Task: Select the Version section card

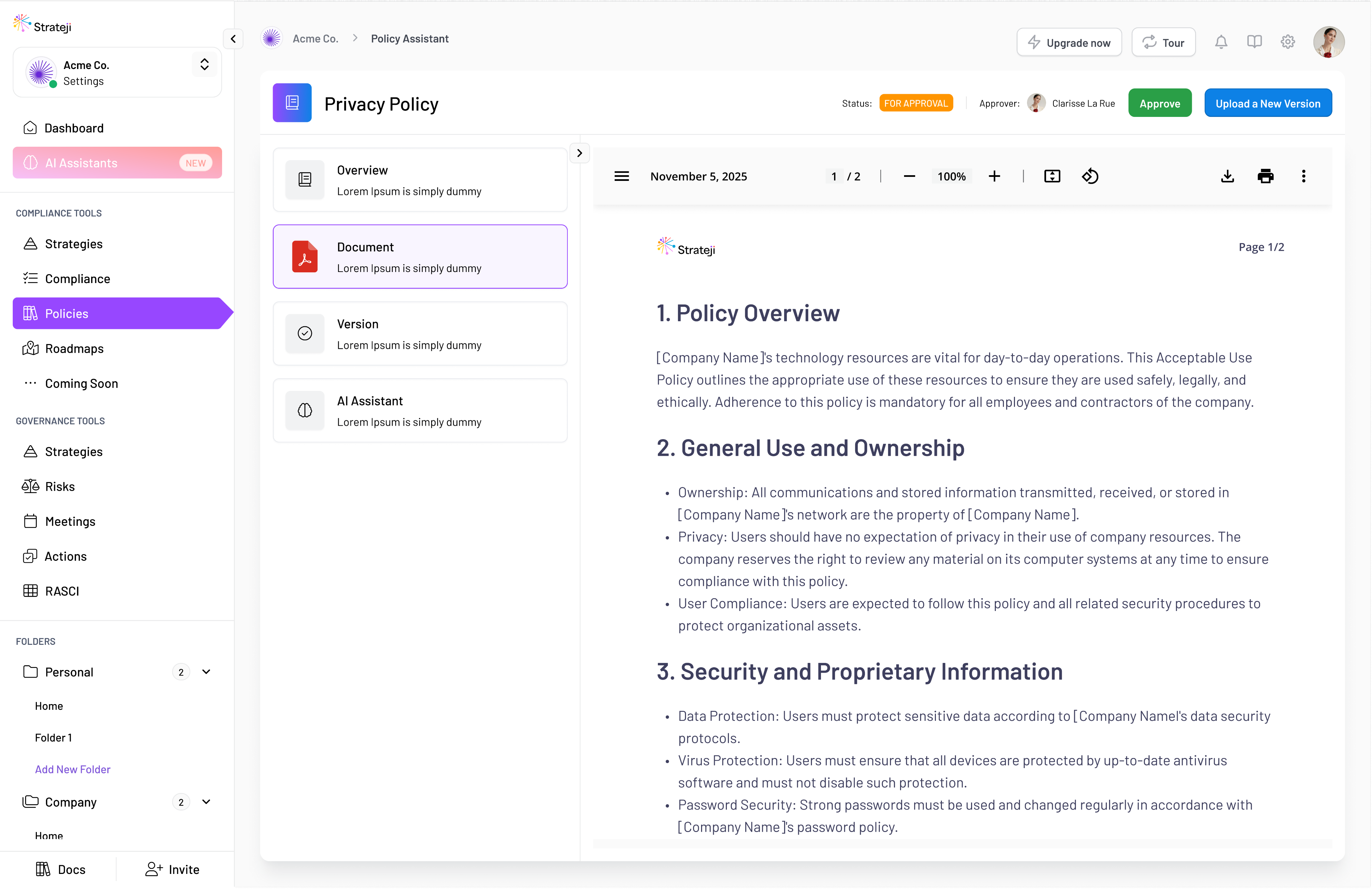Action: click(x=420, y=334)
